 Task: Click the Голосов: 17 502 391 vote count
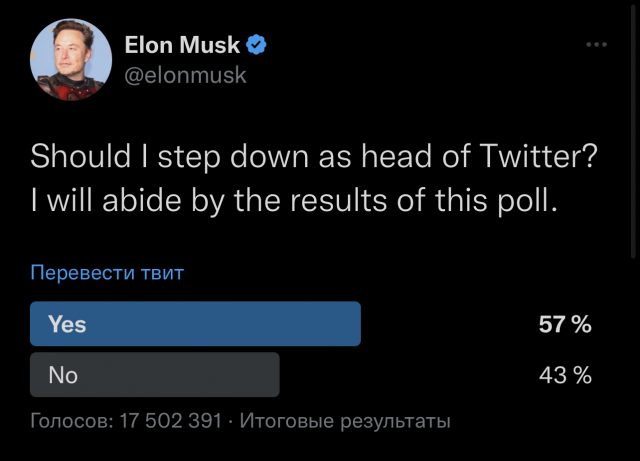(x=126, y=421)
